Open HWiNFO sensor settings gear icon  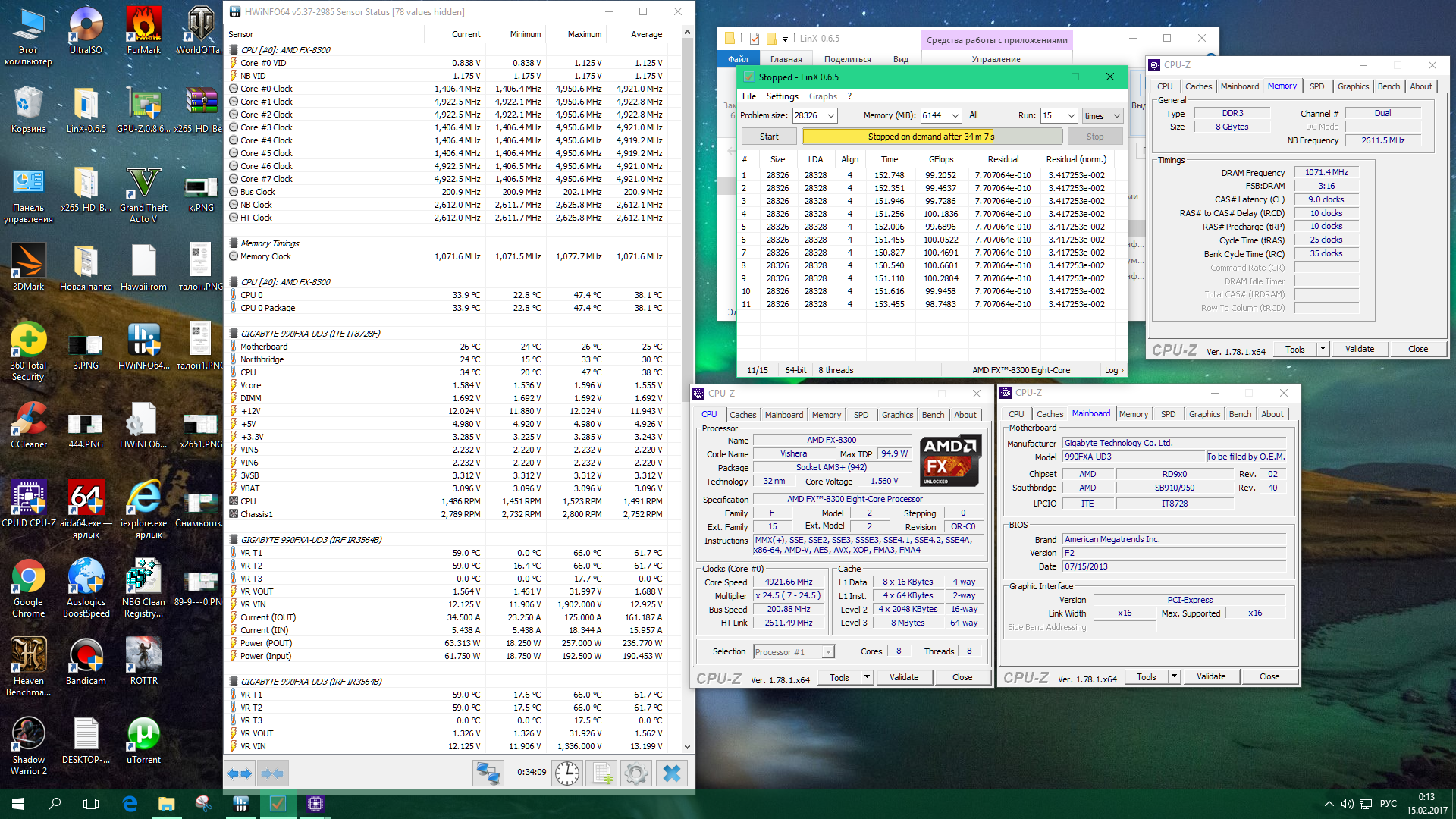point(636,773)
